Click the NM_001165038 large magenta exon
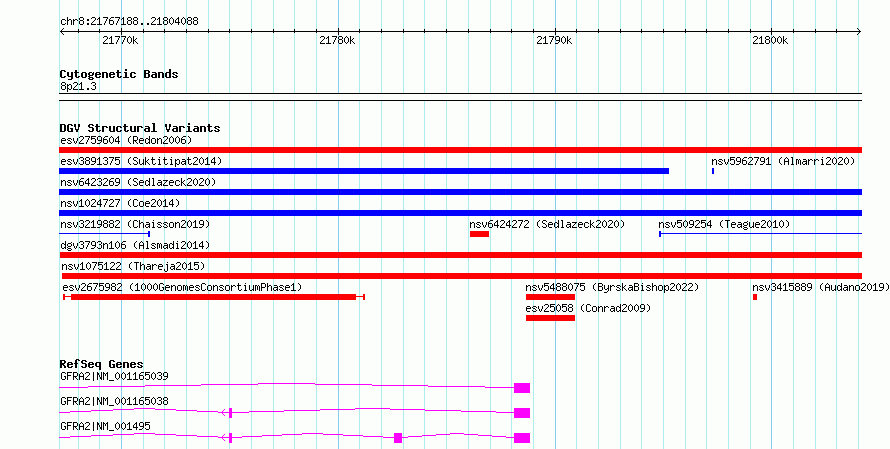Screen dimensions: 890x449 point(522,413)
